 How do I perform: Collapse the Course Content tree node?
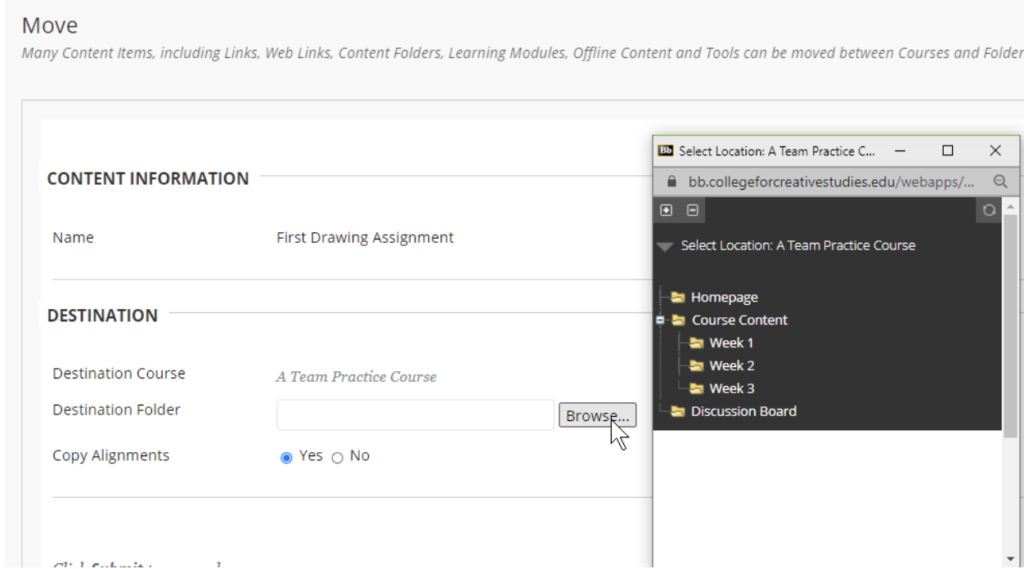pos(661,320)
